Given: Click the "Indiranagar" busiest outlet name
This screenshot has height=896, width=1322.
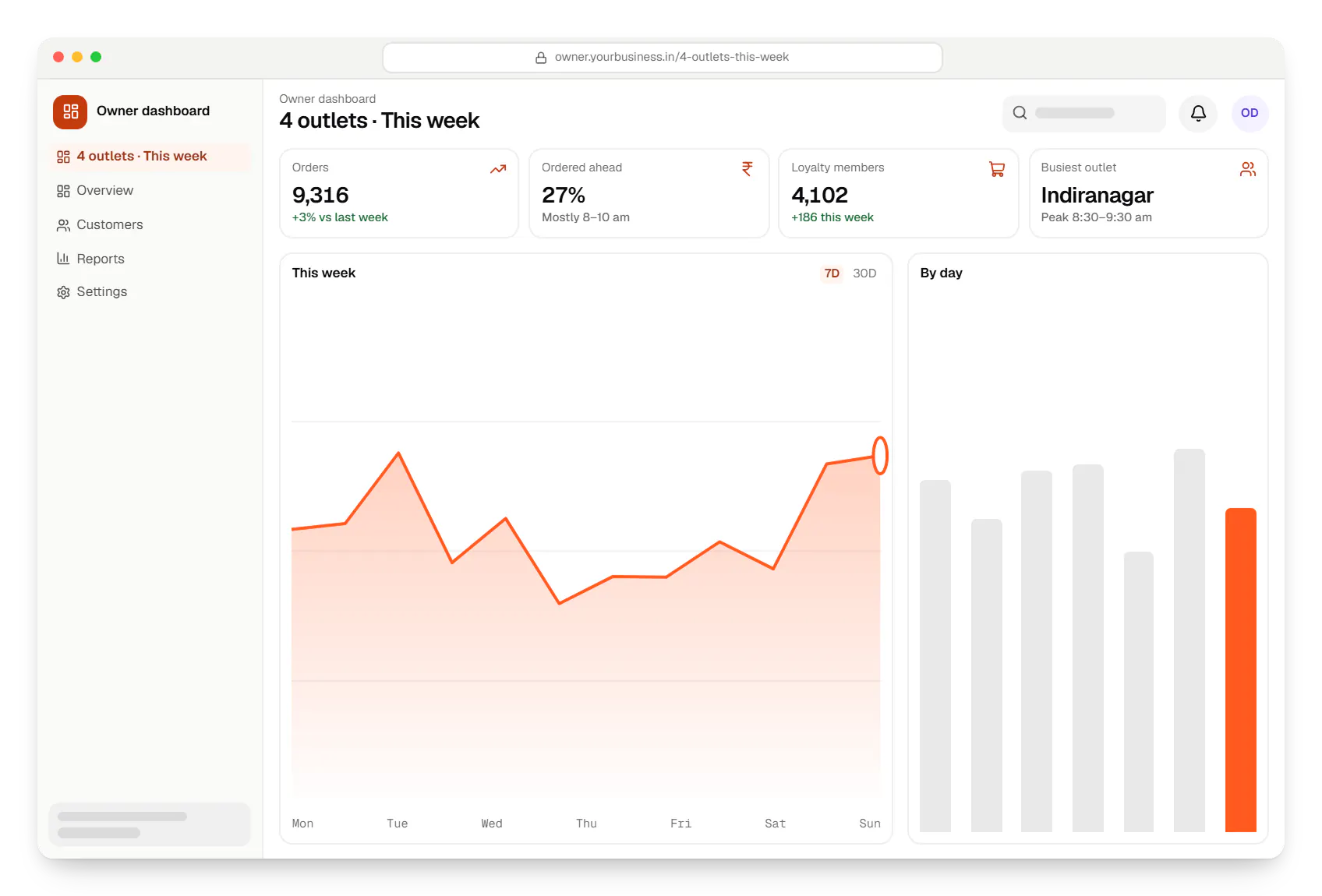Looking at the screenshot, I should click(x=1097, y=195).
